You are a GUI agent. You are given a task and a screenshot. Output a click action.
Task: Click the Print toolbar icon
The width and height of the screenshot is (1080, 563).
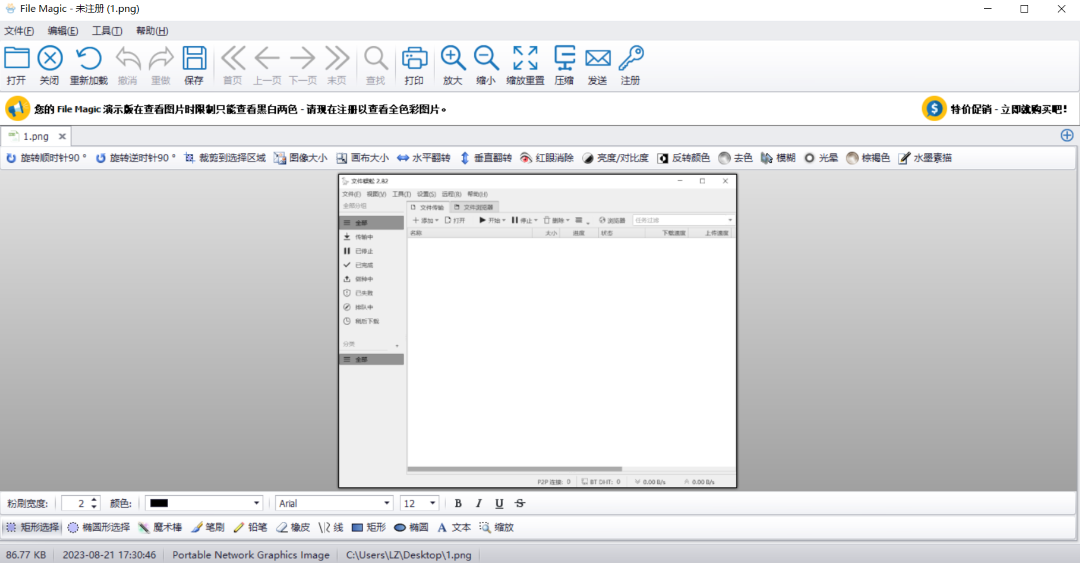(x=414, y=65)
